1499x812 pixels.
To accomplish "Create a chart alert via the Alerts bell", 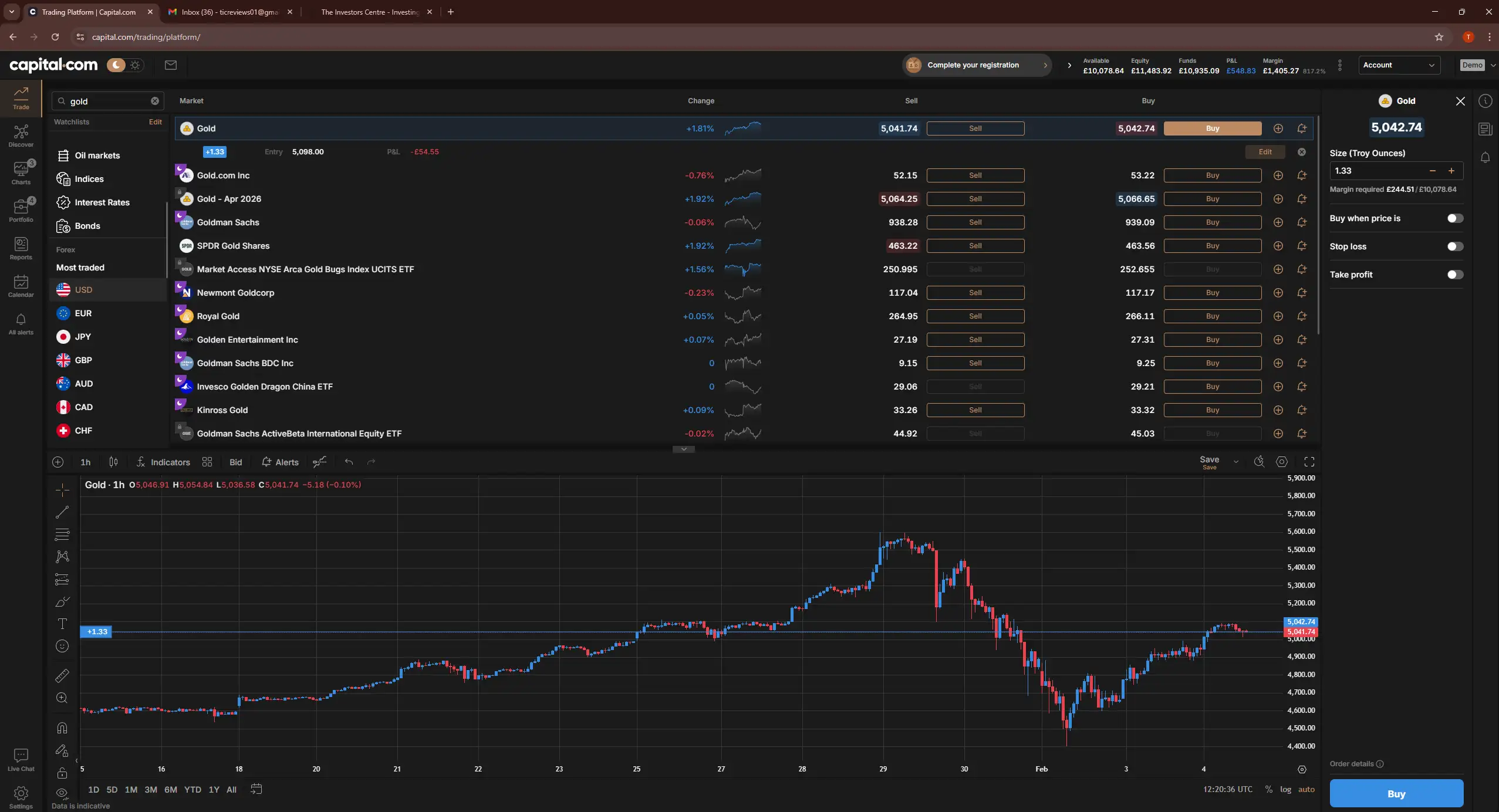I will tap(279, 462).
